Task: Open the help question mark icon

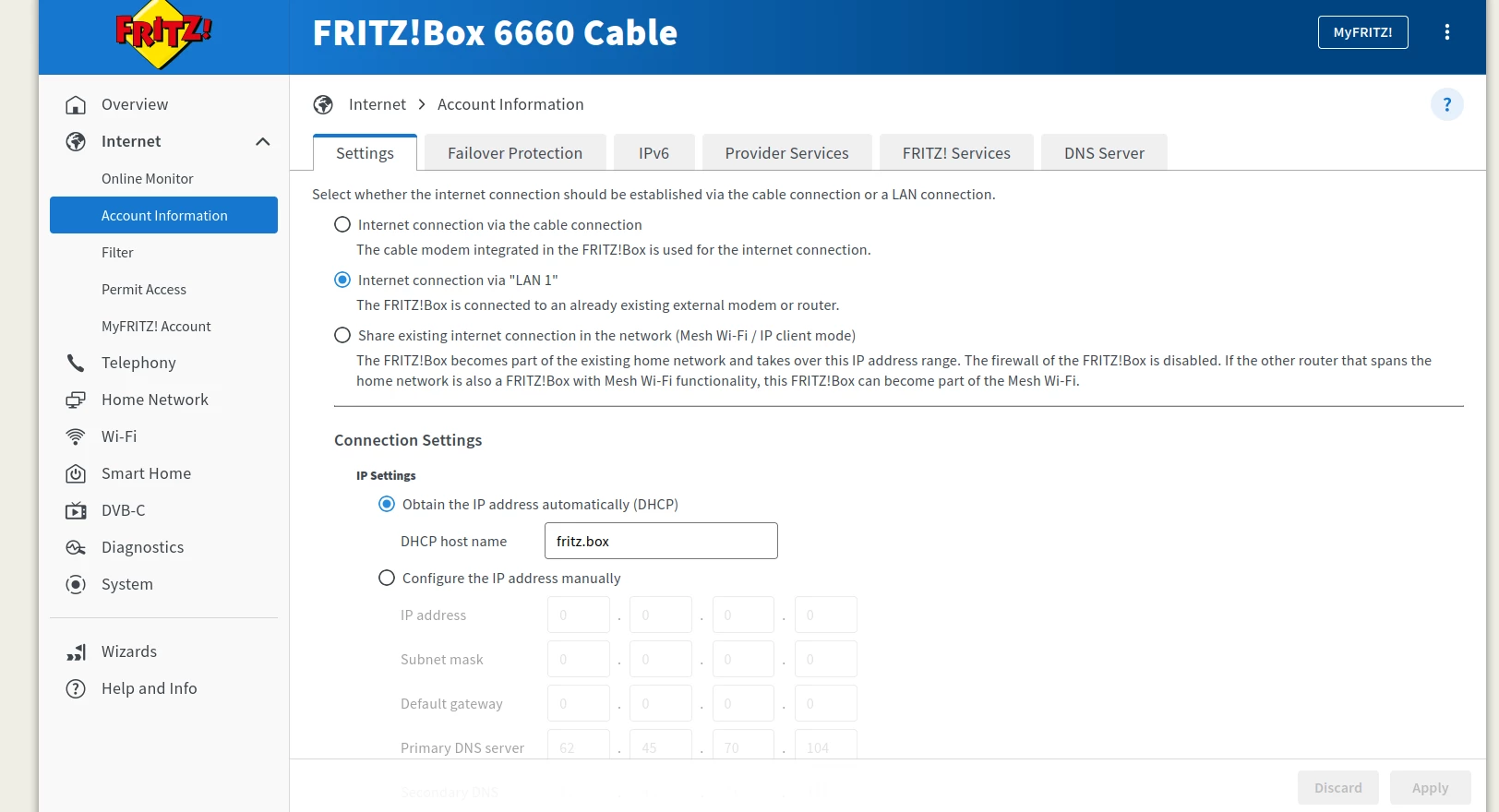Action: (x=1446, y=104)
